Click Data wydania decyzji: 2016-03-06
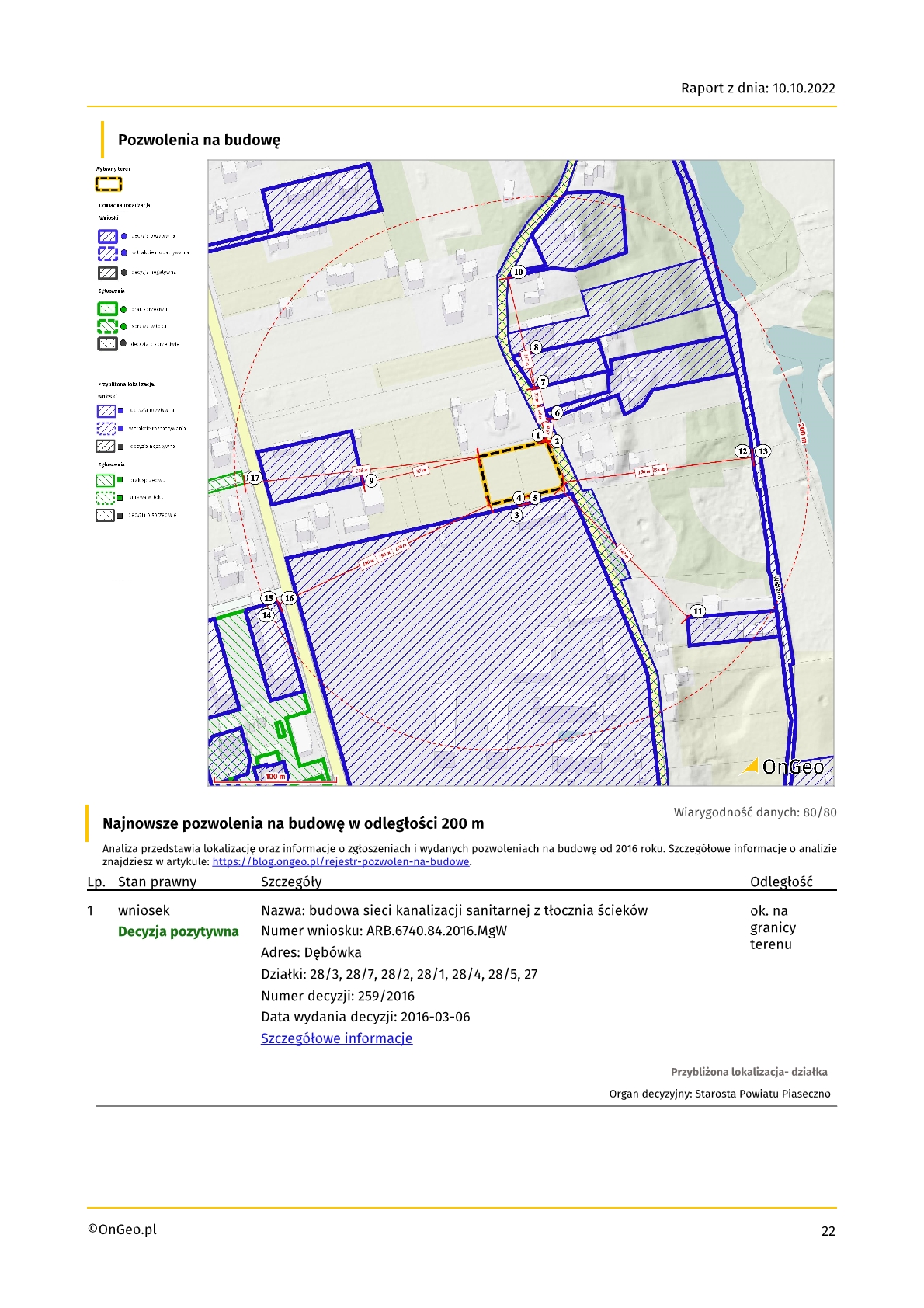The height and width of the screenshot is (1308, 924). coord(365,1017)
